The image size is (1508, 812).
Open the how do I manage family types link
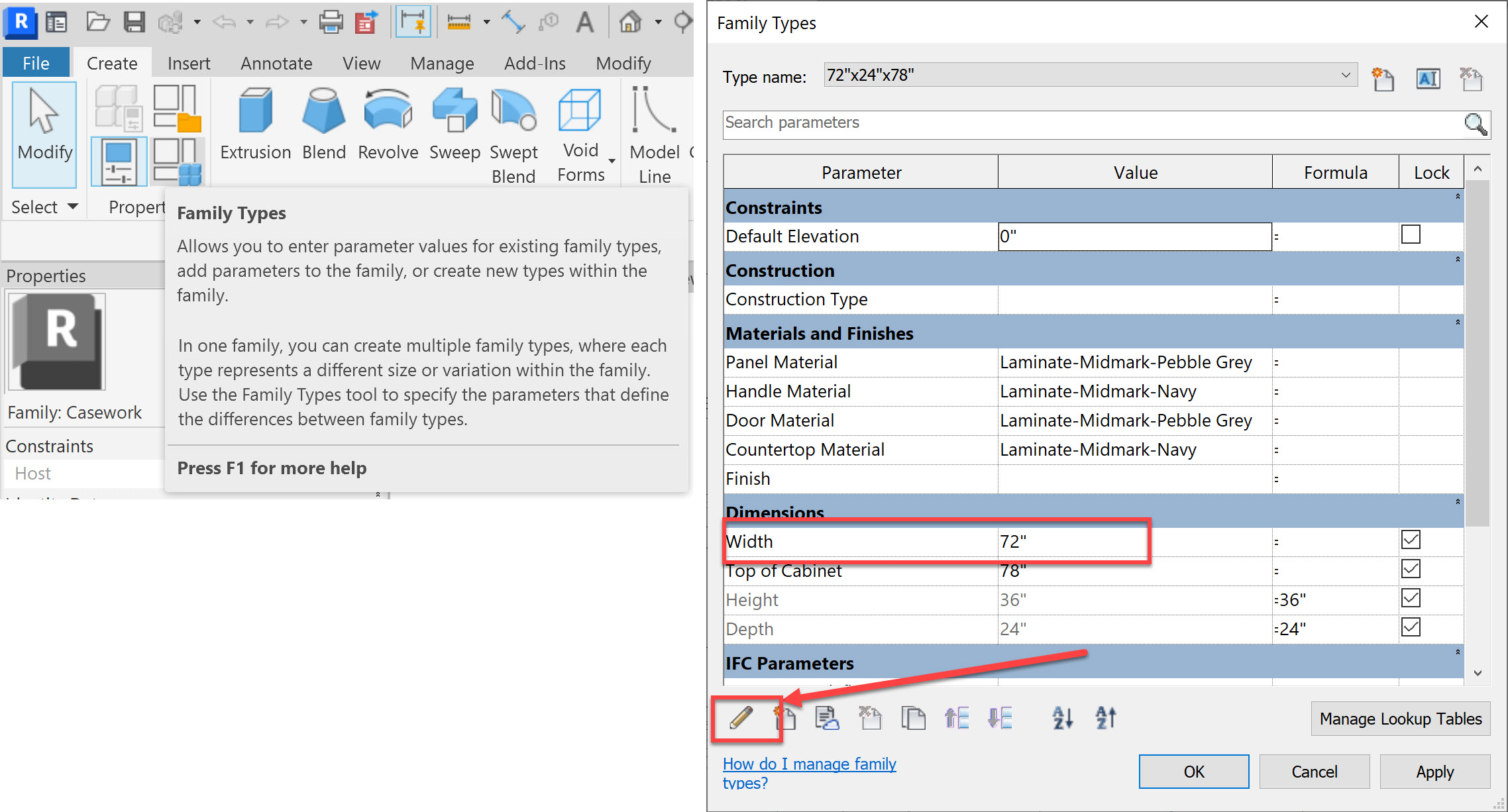[x=808, y=764]
